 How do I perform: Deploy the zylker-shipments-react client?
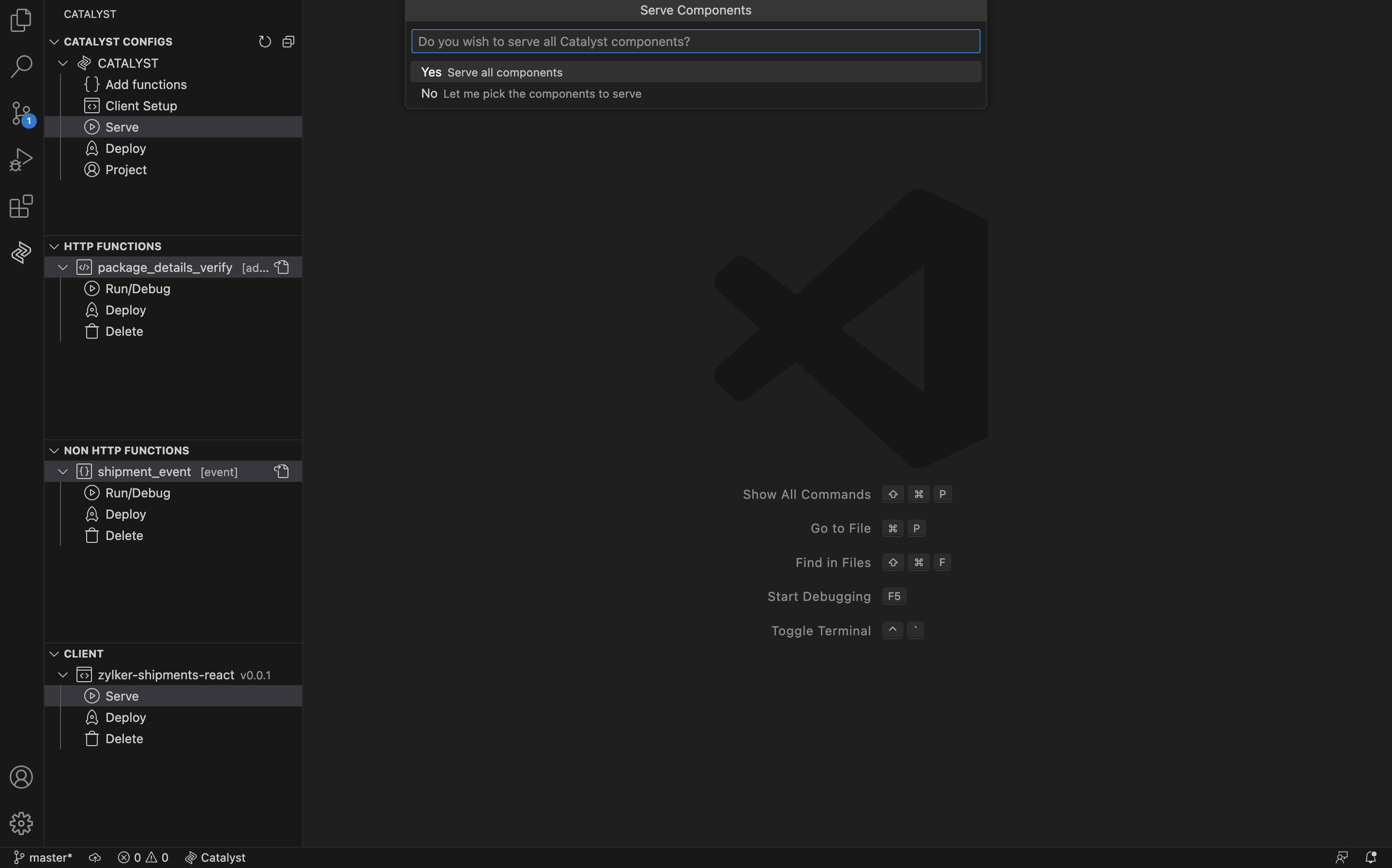click(173, 718)
